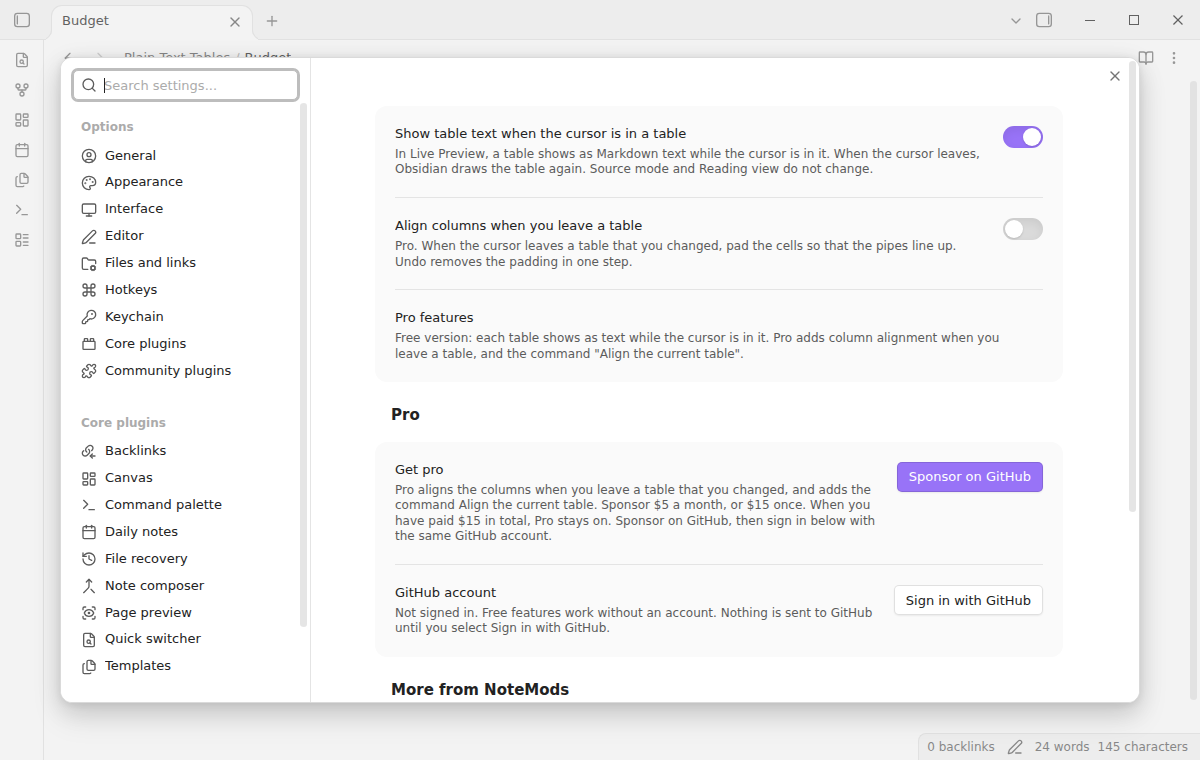This screenshot has width=1200, height=760.
Task: Switch to reading view book icon
Action: (x=1146, y=58)
